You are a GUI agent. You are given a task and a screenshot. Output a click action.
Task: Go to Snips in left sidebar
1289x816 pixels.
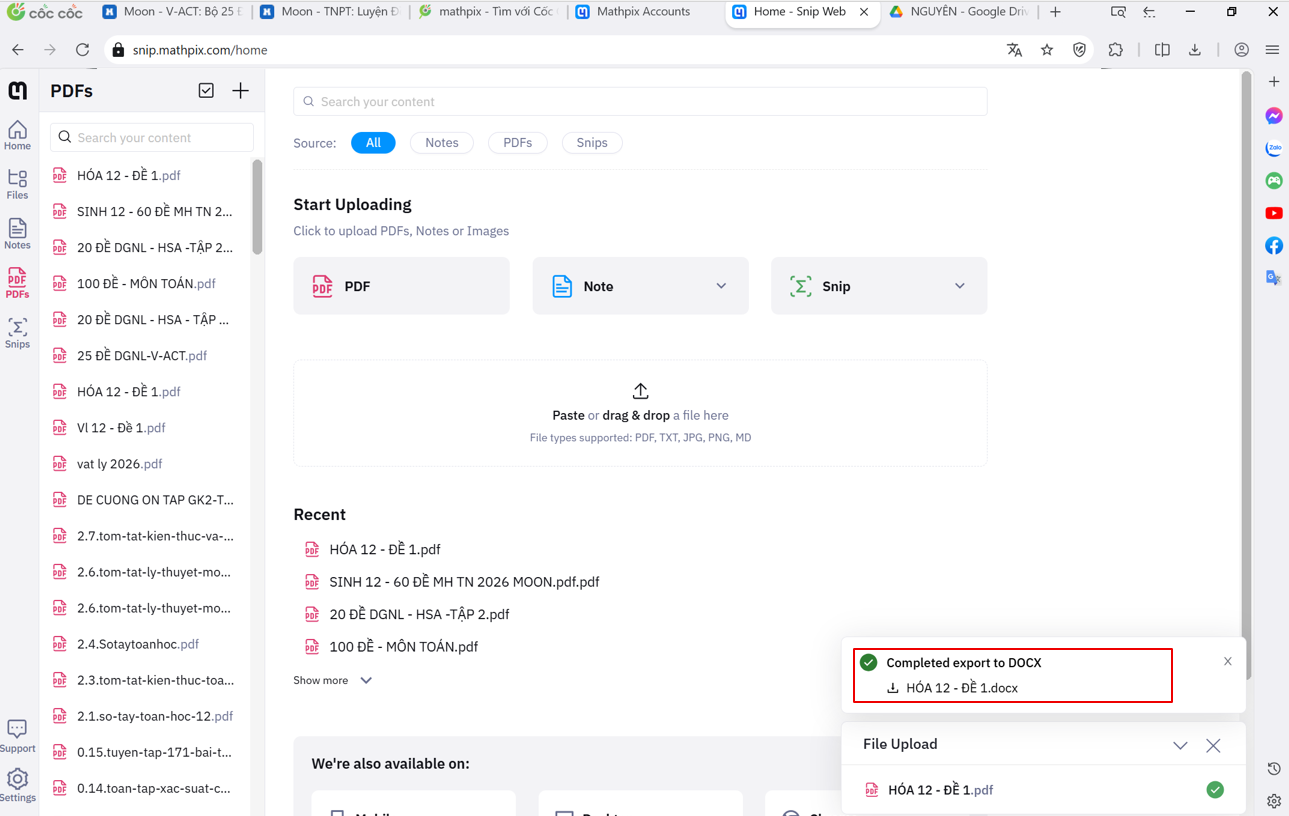17,333
